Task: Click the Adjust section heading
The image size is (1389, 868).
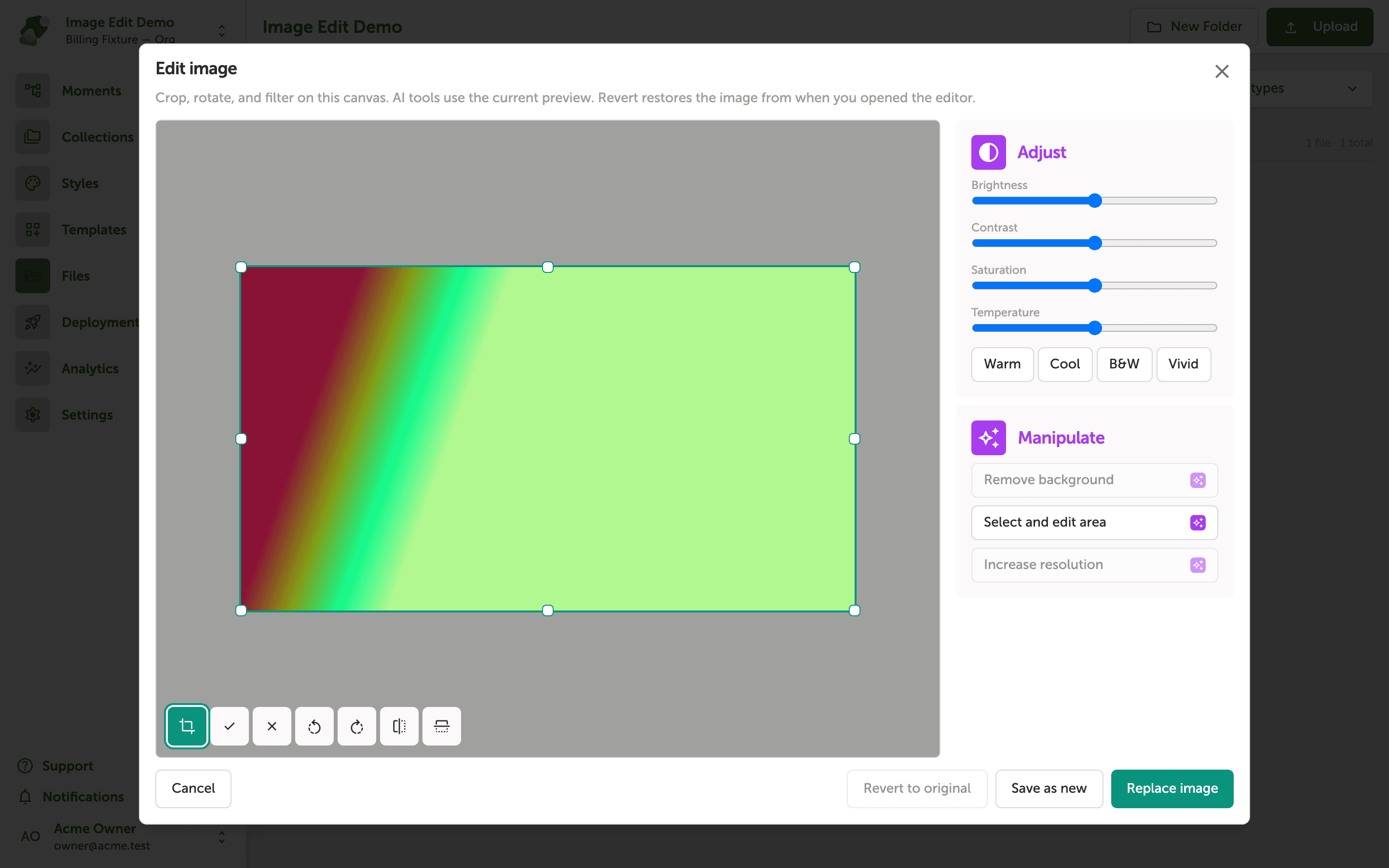Action: [x=1042, y=152]
